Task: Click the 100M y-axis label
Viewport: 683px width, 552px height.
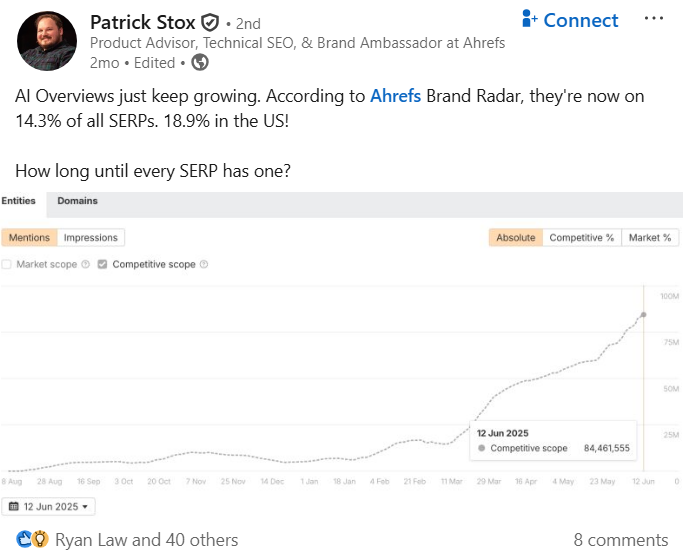Action: tap(669, 296)
